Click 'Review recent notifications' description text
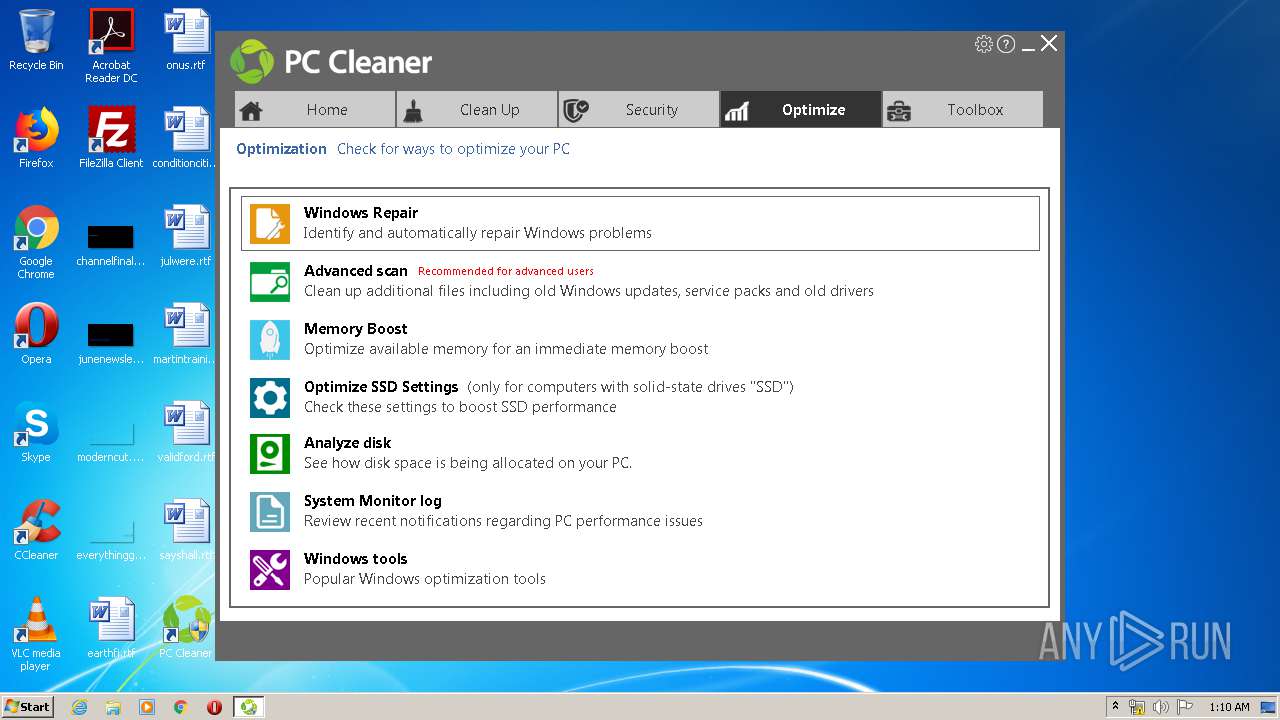The height and width of the screenshot is (720, 1280). pyautogui.click(x=503, y=521)
